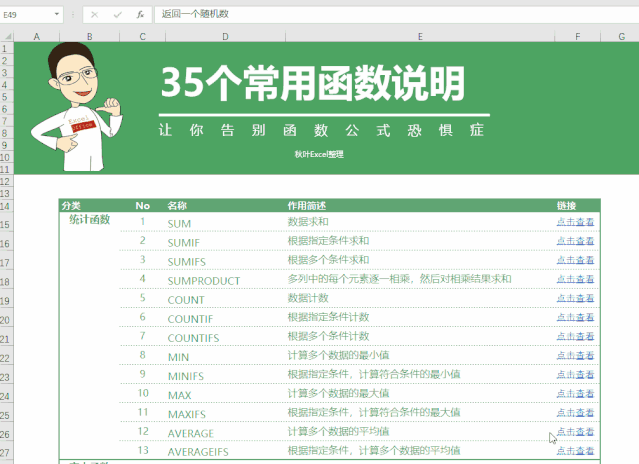This screenshot has width=639, height=464.
Task: Click the 数据求和 description cell
Action: pyautogui.click(x=308, y=222)
